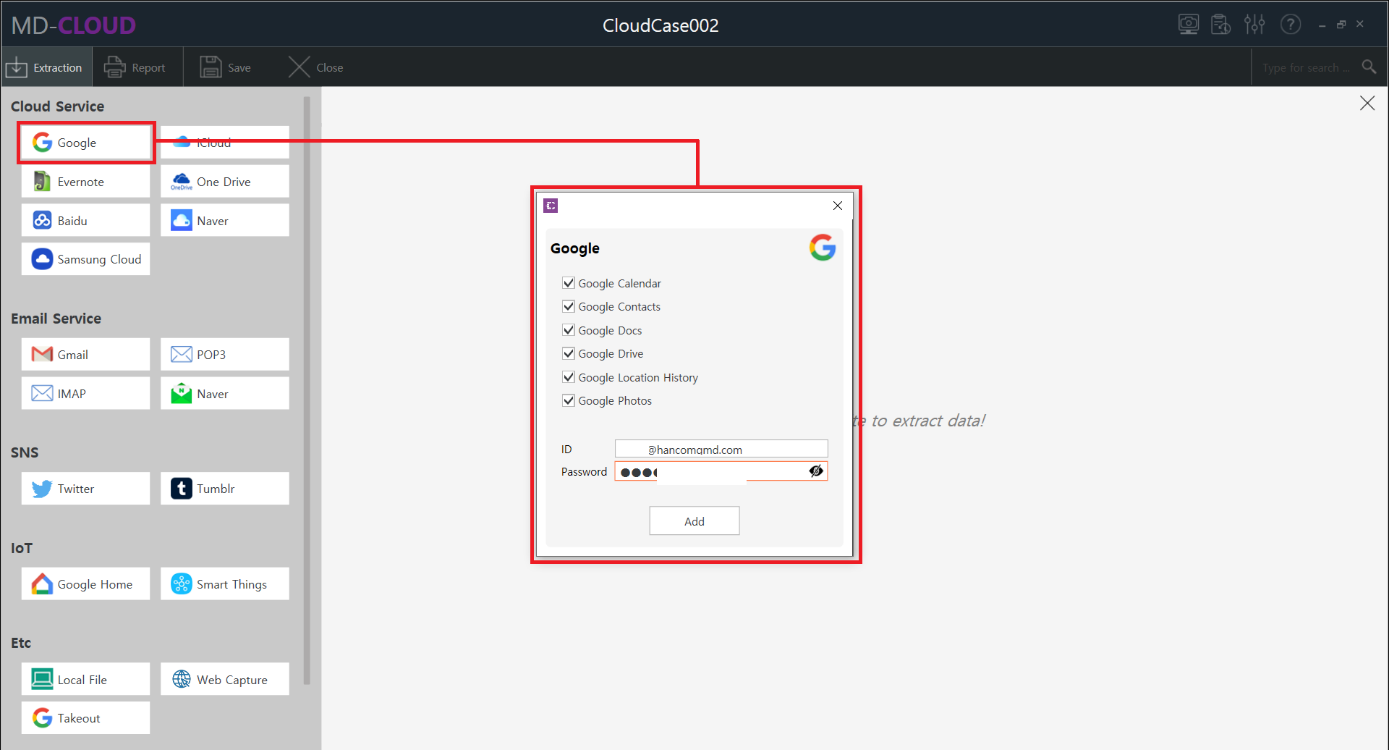Select POP3 email service
Image resolution: width=1389 pixels, height=750 pixels.
coord(225,354)
